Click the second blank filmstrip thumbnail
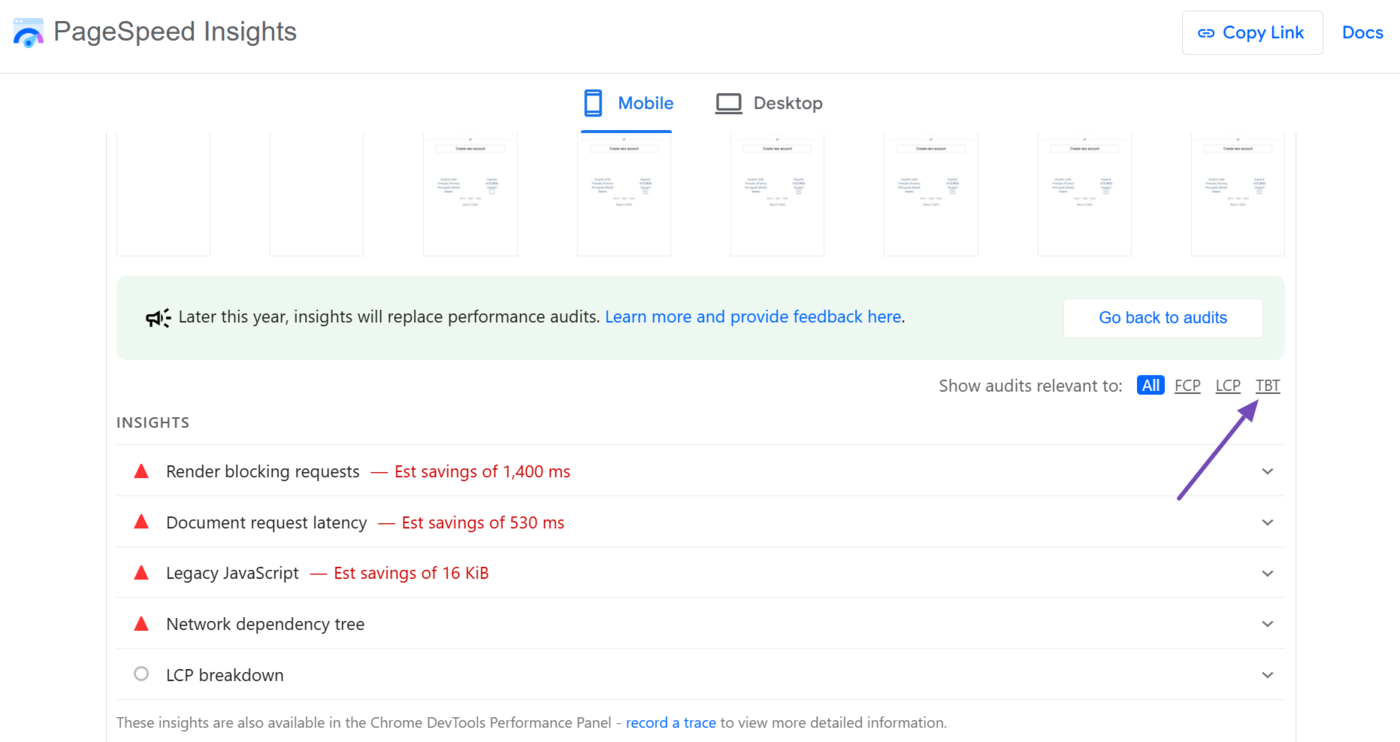1400x742 pixels. (x=317, y=194)
